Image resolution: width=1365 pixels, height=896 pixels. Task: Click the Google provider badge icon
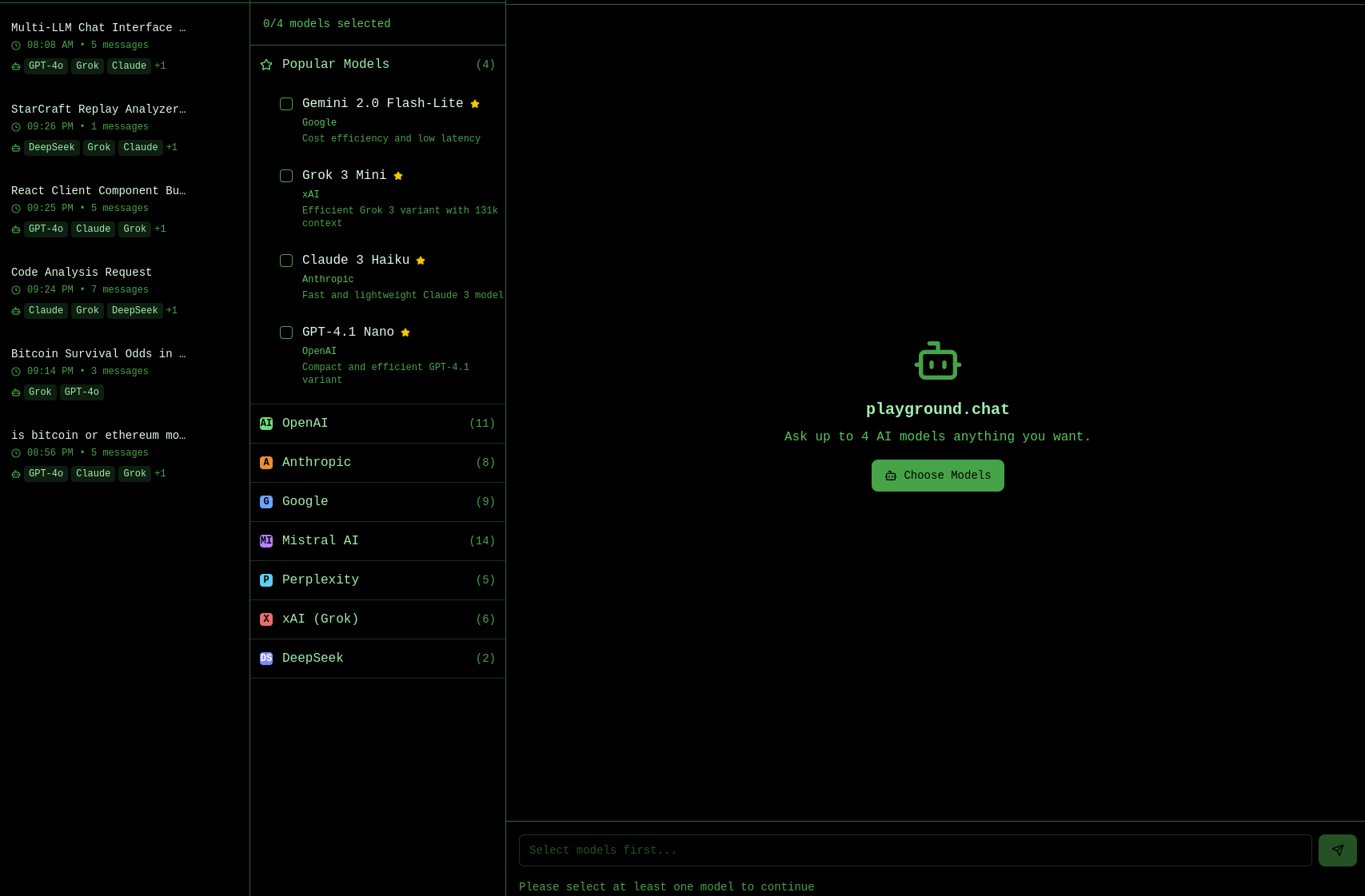(x=266, y=502)
